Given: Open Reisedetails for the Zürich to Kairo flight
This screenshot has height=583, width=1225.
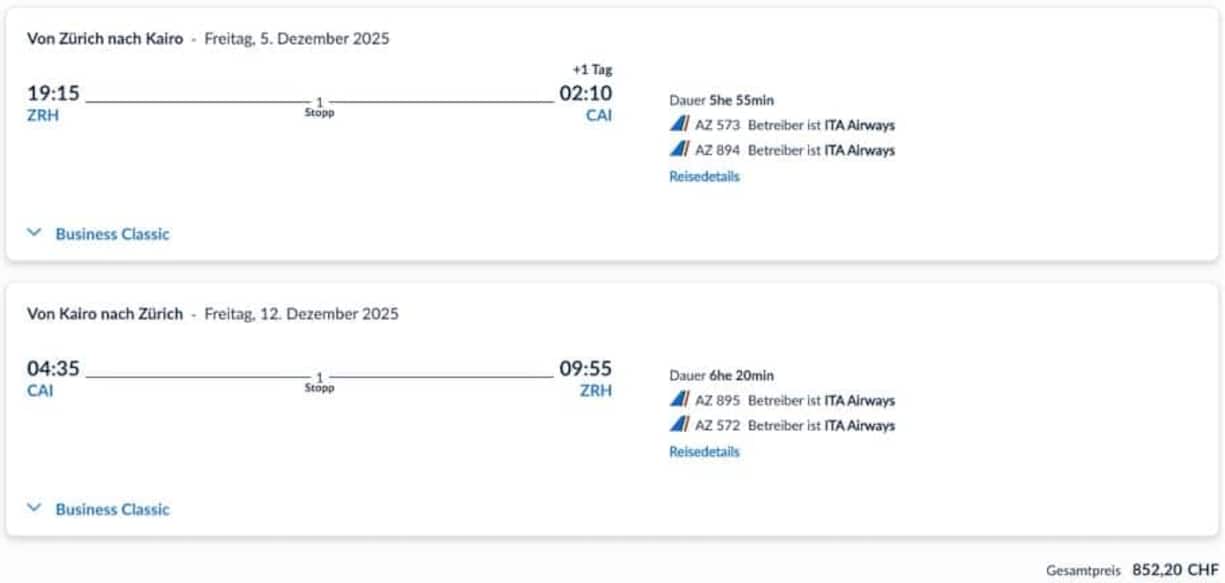Looking at the screenshot, I should pyautogui.click(x=704, y=177).
